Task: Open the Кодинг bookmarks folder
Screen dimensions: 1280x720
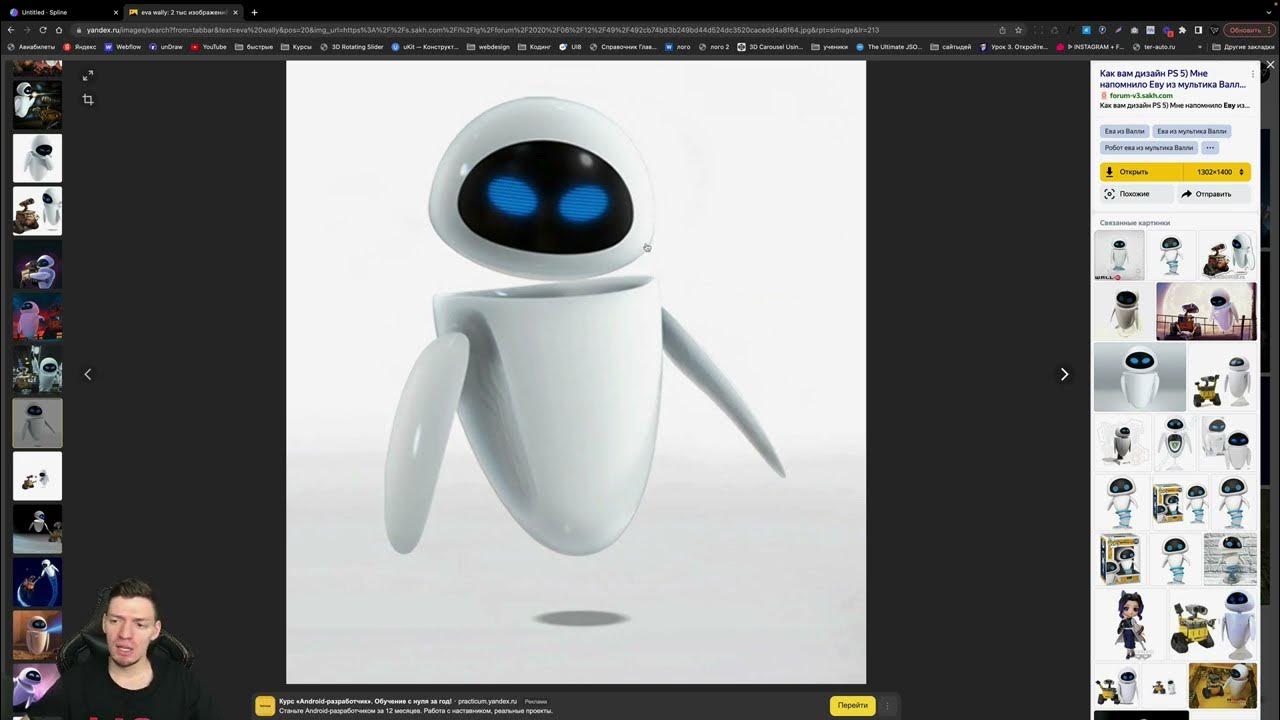Action: point(535,47)
